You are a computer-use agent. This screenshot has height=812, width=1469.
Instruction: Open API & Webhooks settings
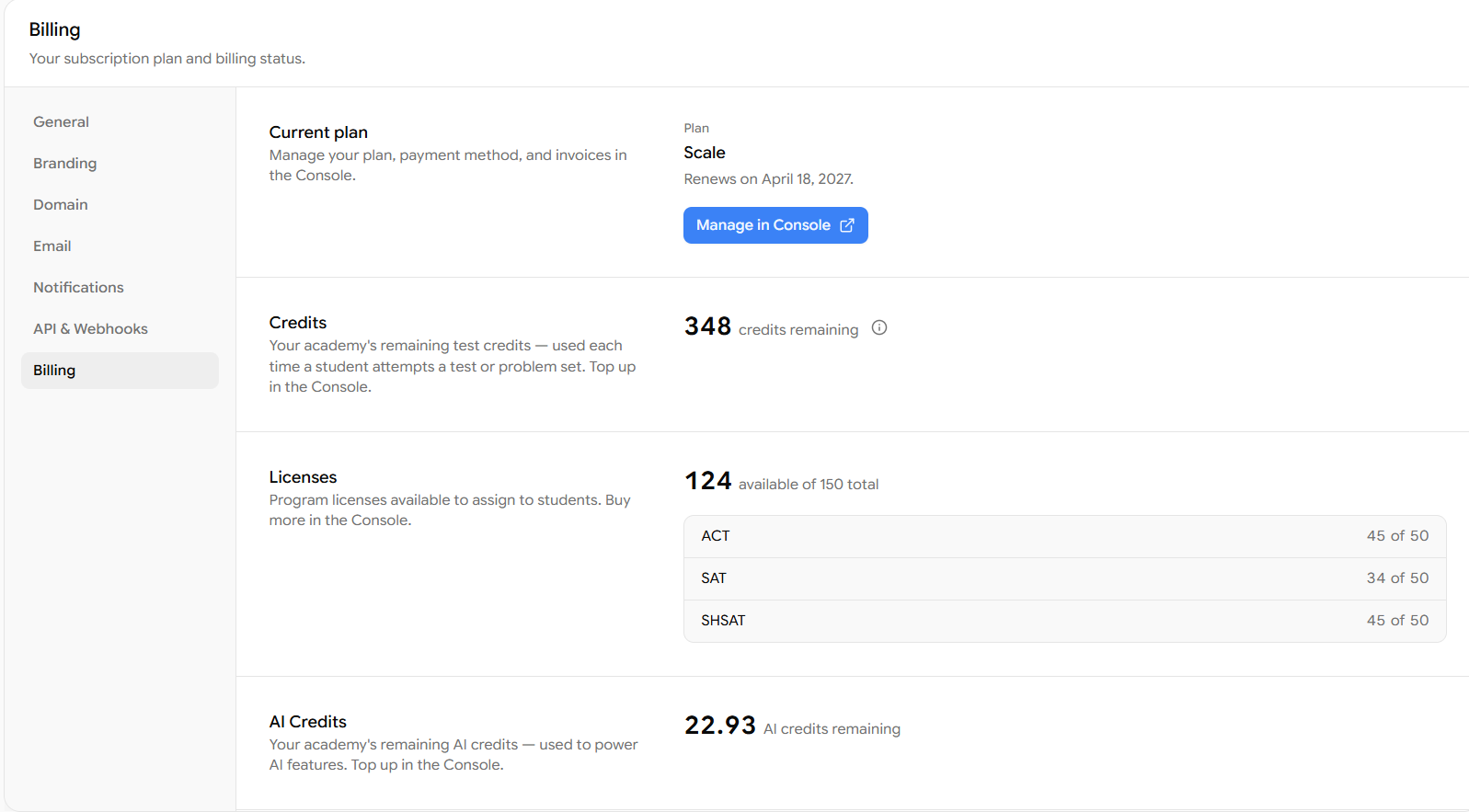pos(120,329)
